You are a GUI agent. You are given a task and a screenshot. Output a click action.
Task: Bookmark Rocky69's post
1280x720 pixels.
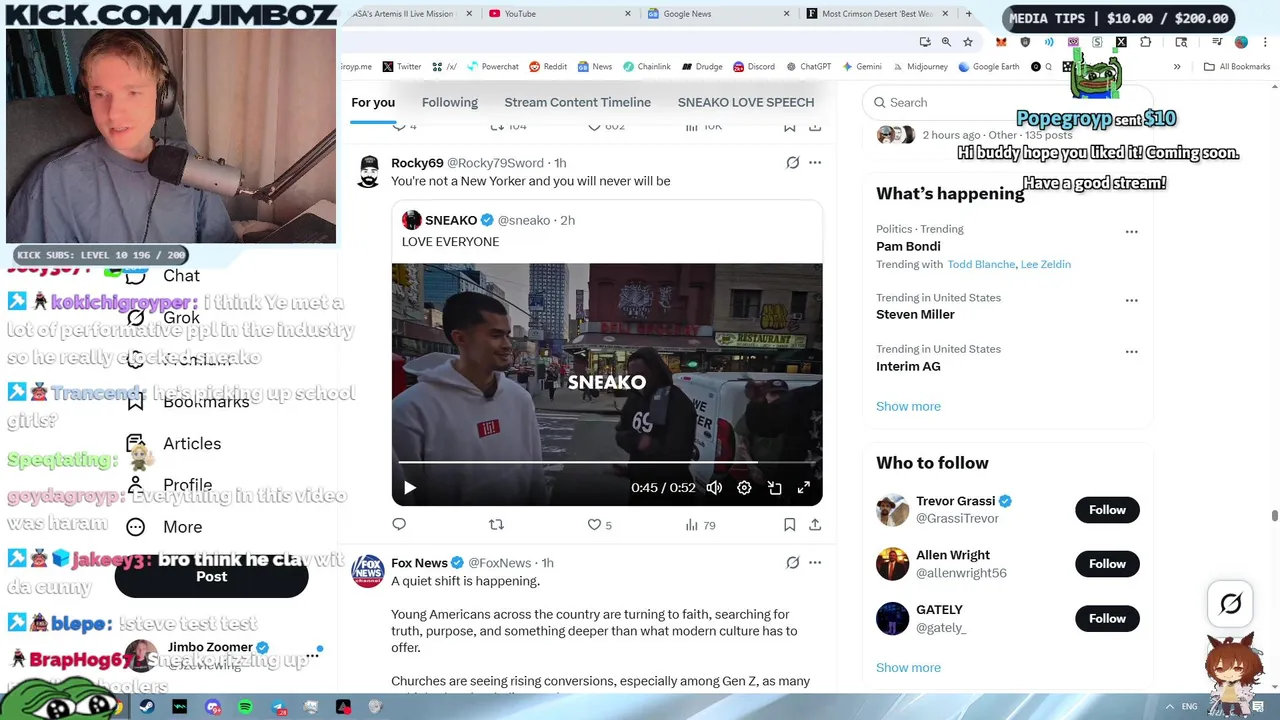[789, 524]
